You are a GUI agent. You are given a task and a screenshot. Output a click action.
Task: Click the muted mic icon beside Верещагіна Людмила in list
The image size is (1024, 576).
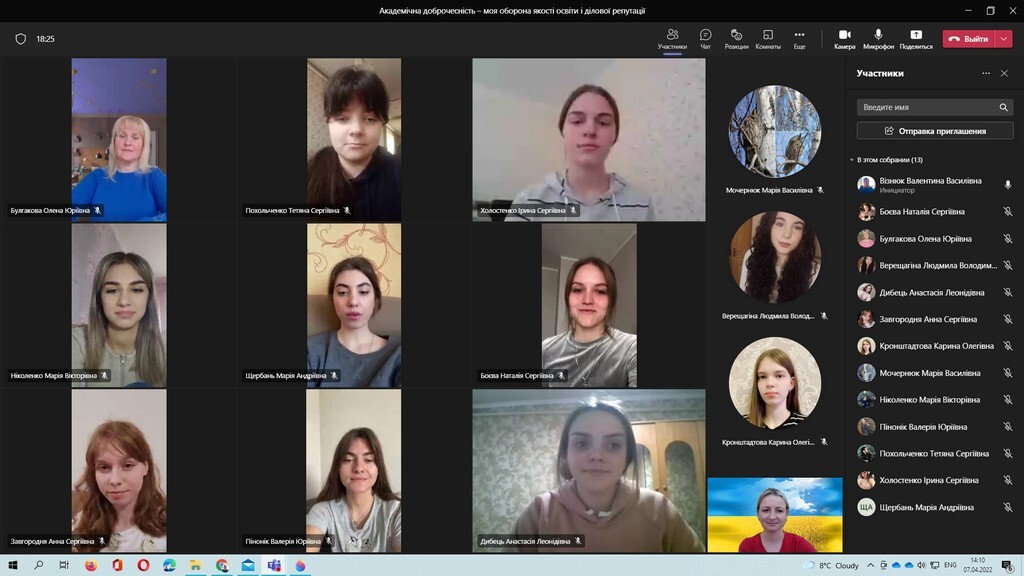pos(1008,265)
